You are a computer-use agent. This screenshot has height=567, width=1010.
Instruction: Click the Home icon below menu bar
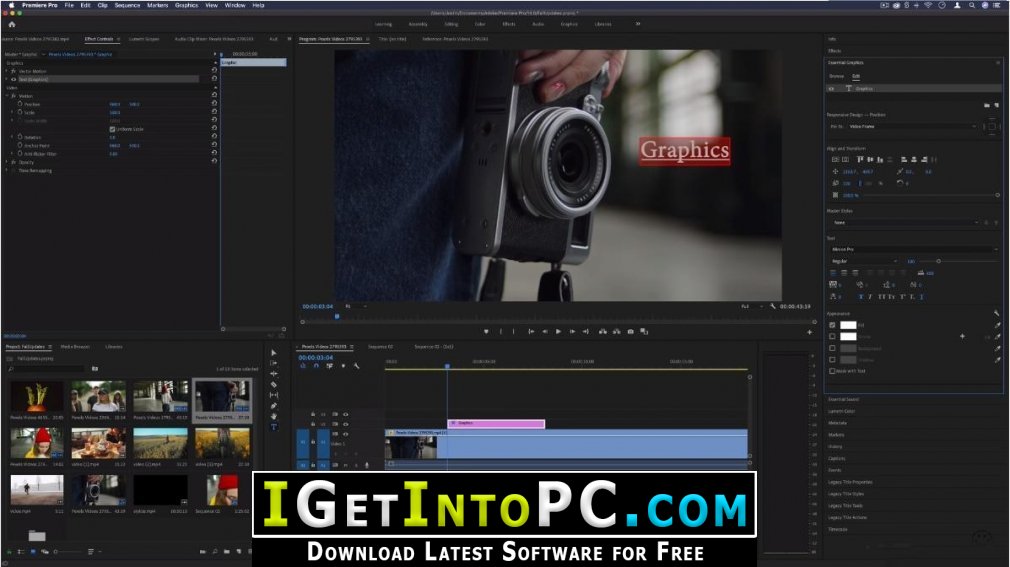(12, 24)
